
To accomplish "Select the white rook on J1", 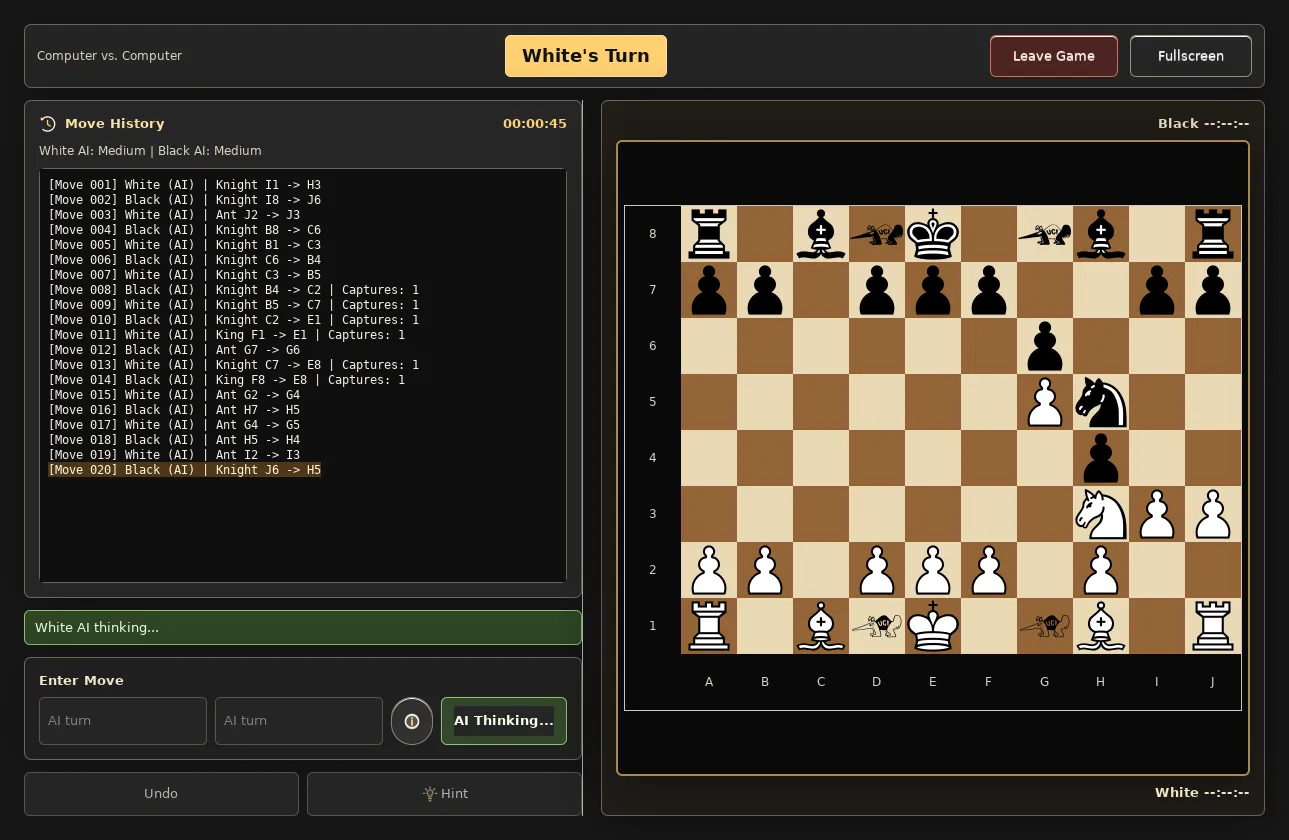I will point(1213,626).
